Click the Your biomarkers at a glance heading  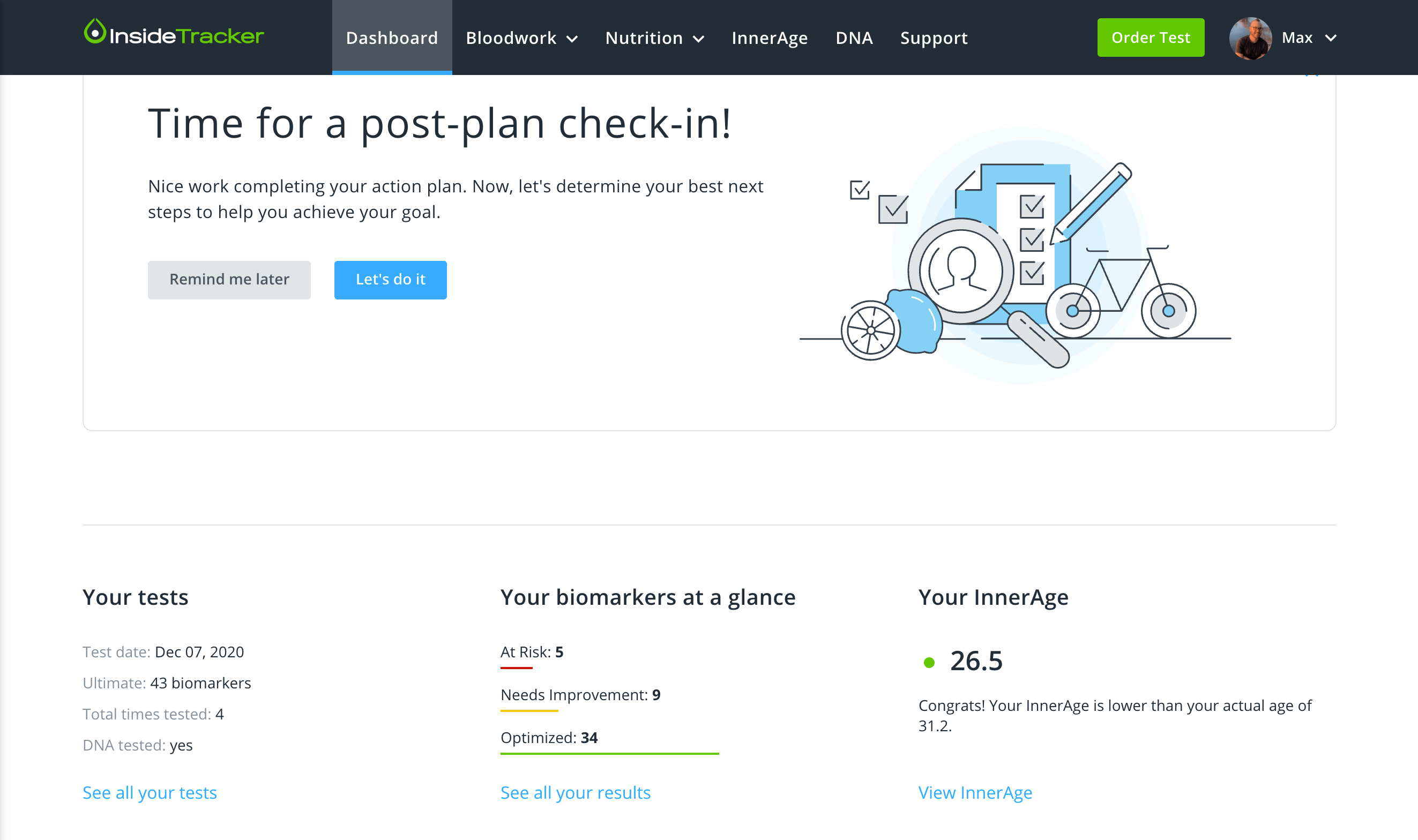coord(647,597)
